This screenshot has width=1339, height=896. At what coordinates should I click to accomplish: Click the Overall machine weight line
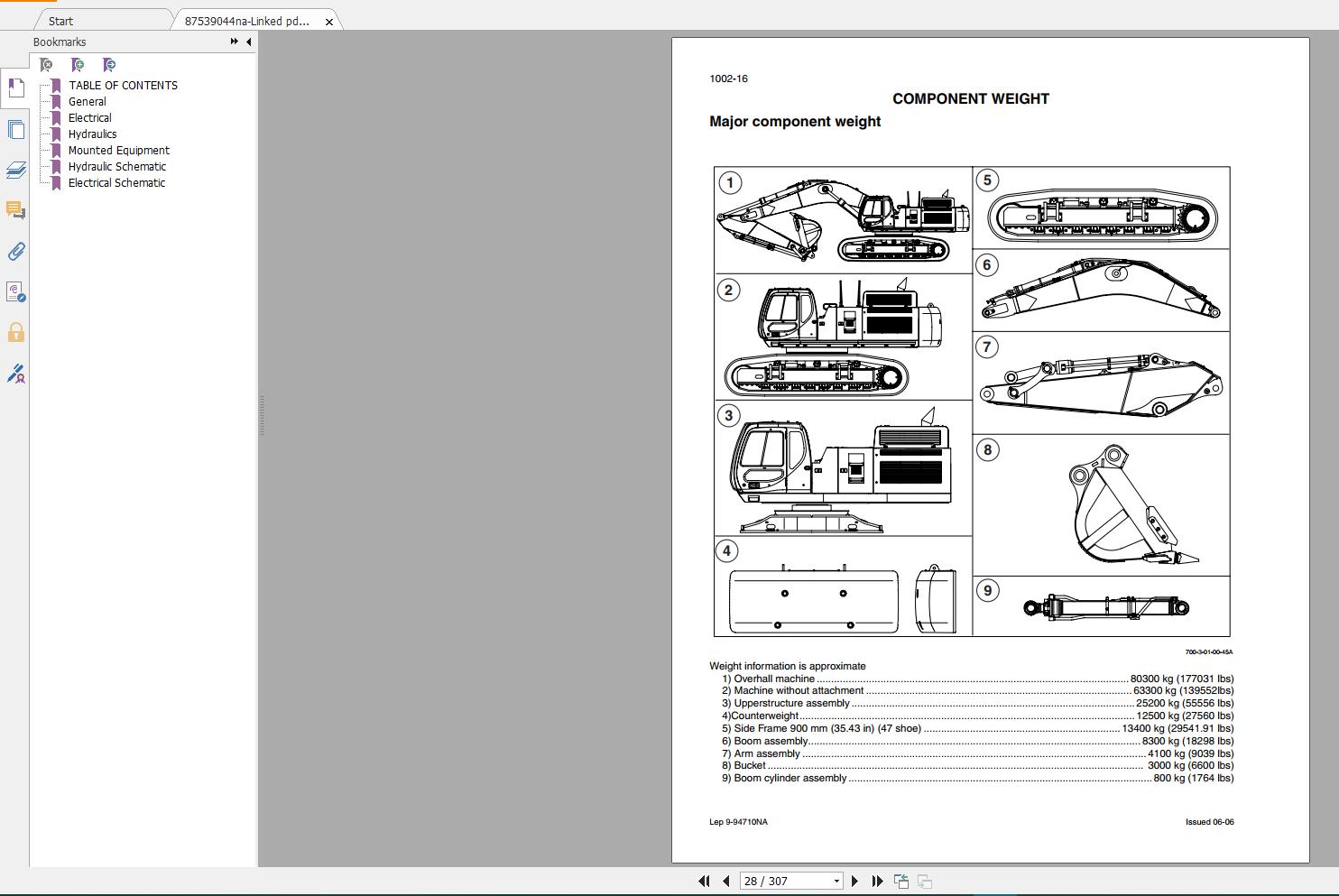click(x=977, y=679)
